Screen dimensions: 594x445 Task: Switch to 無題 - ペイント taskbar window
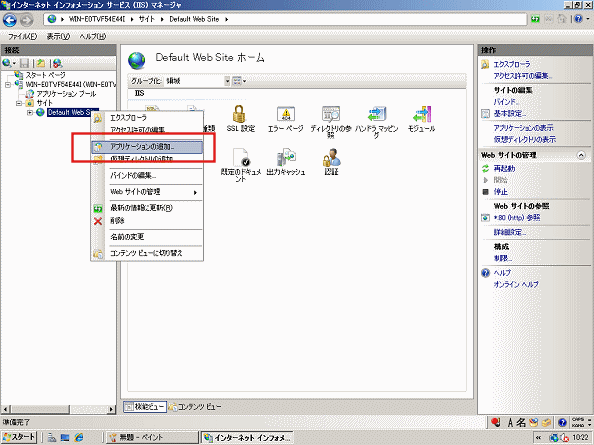tap(152, 437)
